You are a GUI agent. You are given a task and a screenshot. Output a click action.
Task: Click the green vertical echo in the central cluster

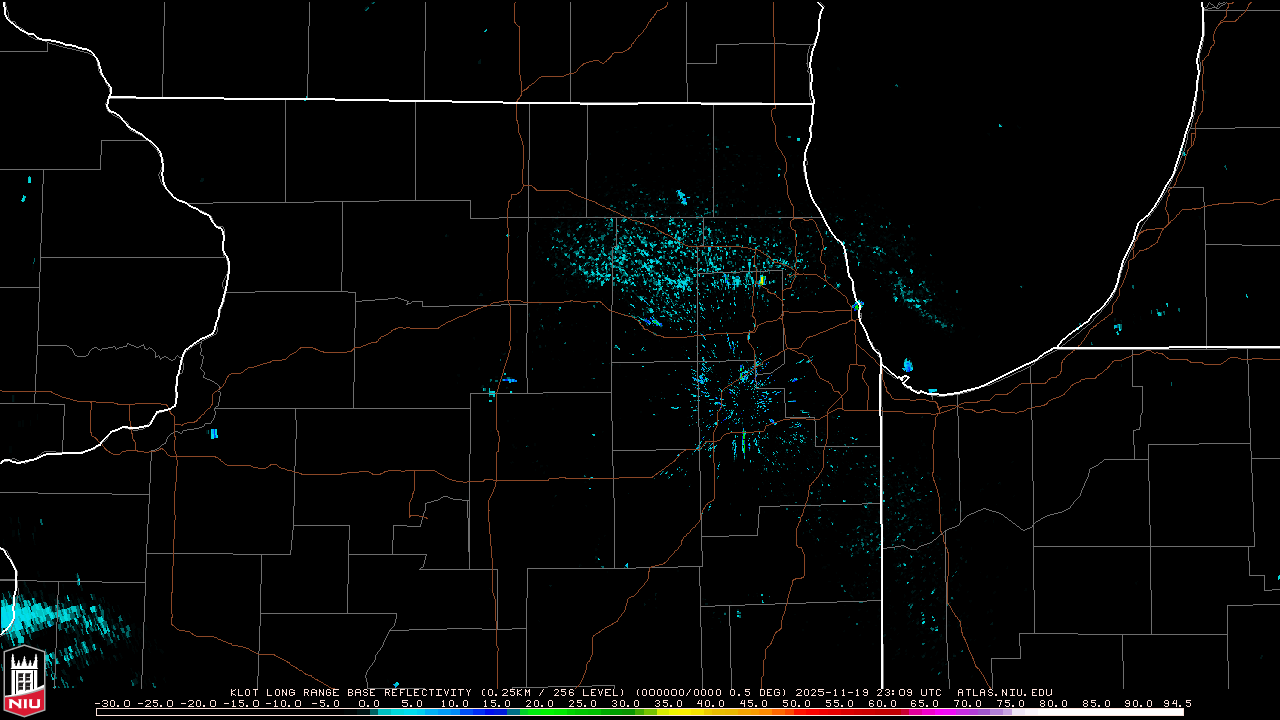[743, 446]
